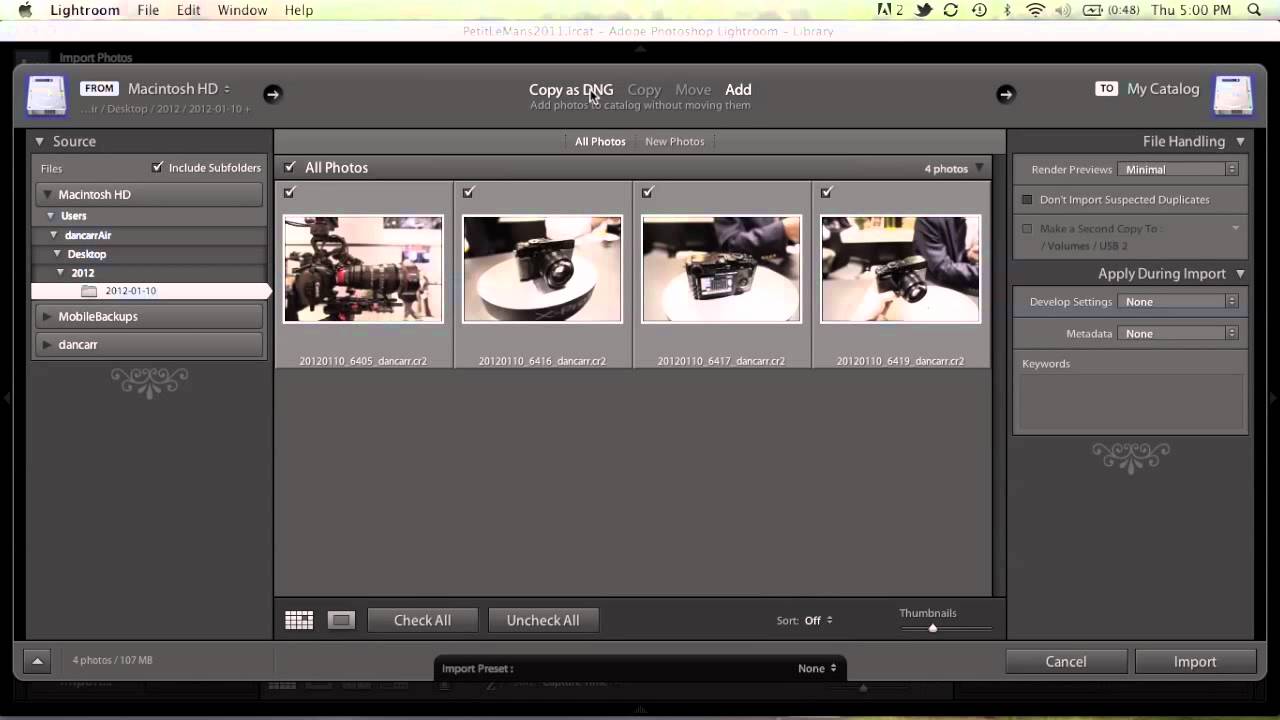Click the Check All button
Viewport: 1280px width, 720px height.
point(422,621)
